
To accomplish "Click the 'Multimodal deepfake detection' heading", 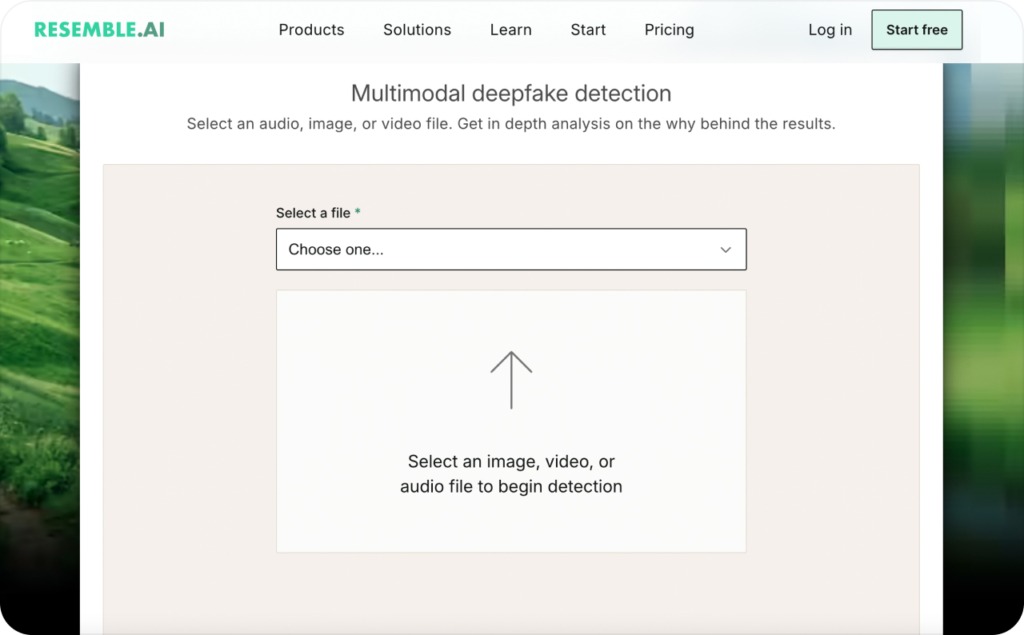I will 511,93.
